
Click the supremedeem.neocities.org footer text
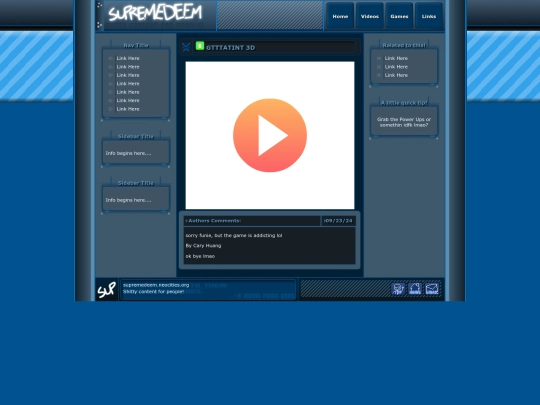(156, 285)
